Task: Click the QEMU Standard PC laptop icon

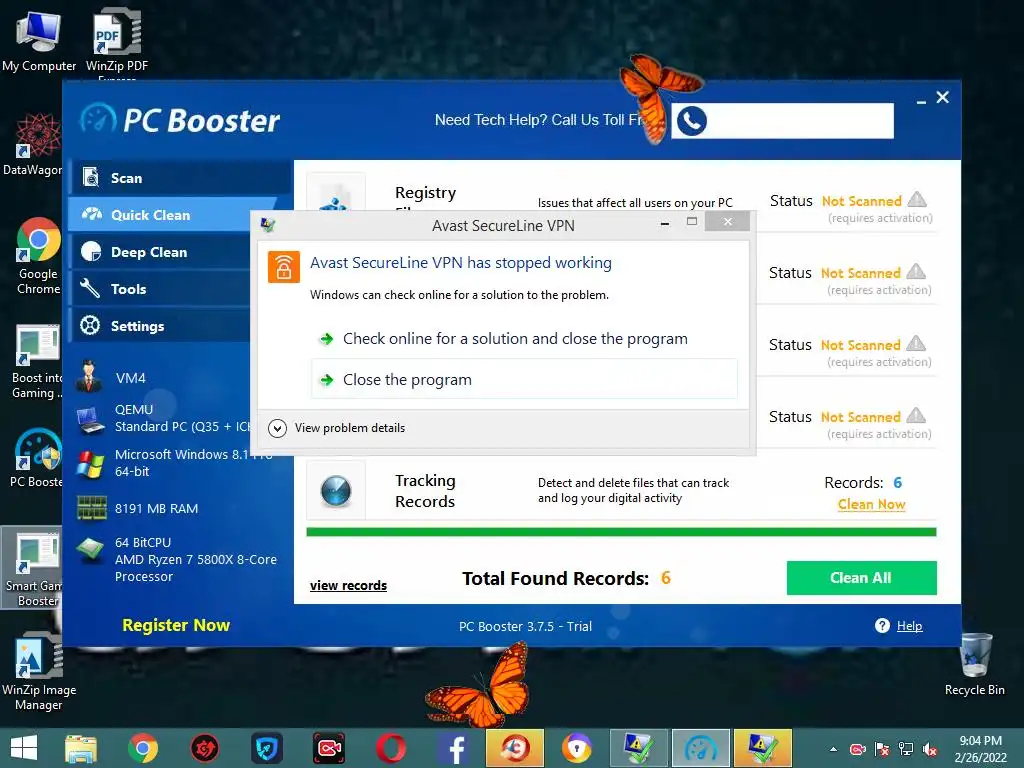Action: 91,420
